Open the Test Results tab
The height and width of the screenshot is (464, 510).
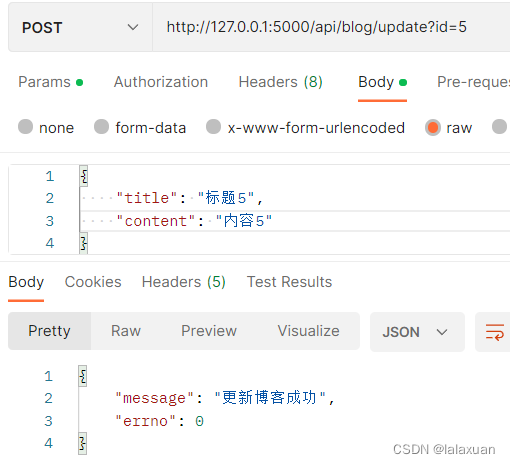coord(289,282)
